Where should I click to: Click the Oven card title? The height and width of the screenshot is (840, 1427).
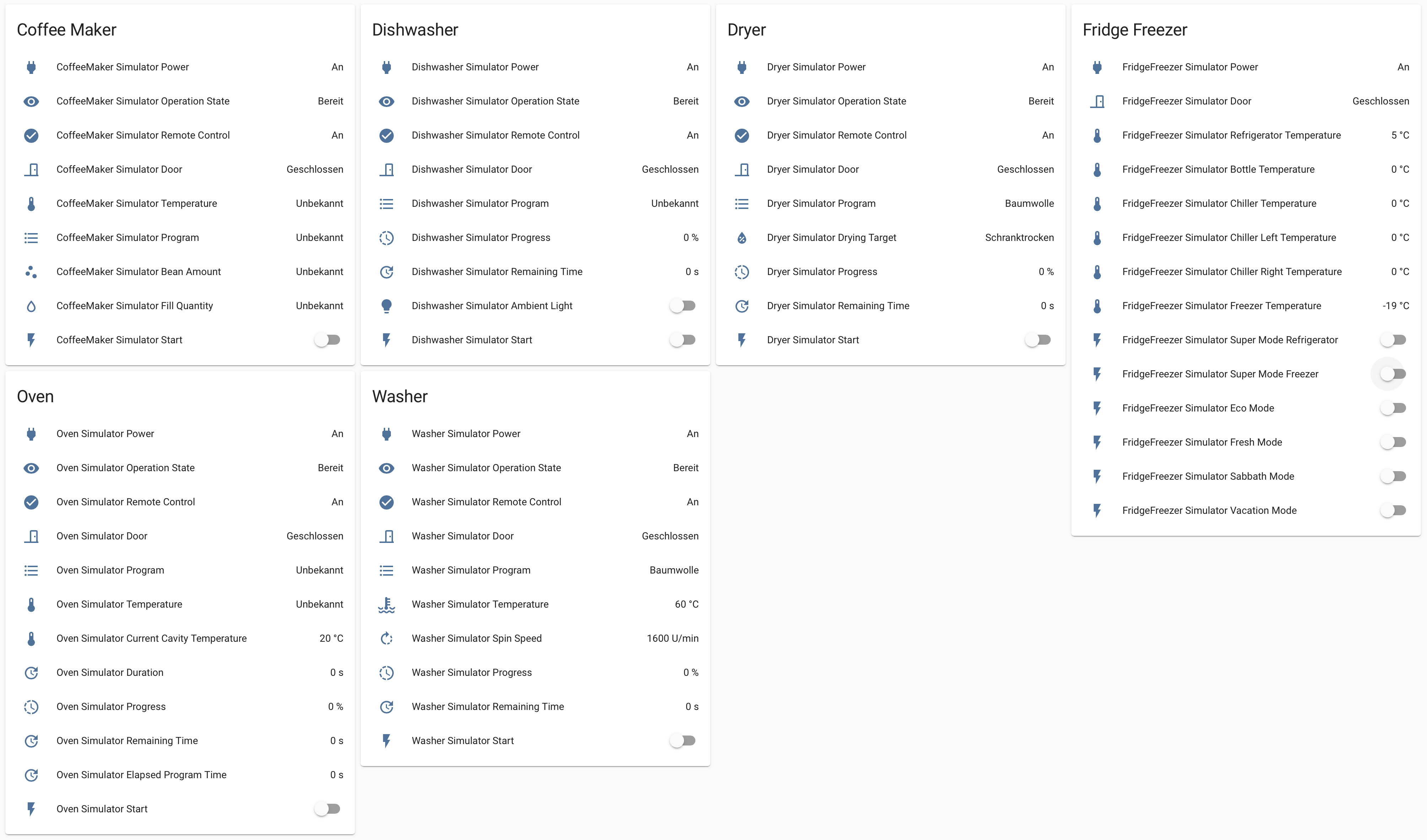click(x=35, y=397)
